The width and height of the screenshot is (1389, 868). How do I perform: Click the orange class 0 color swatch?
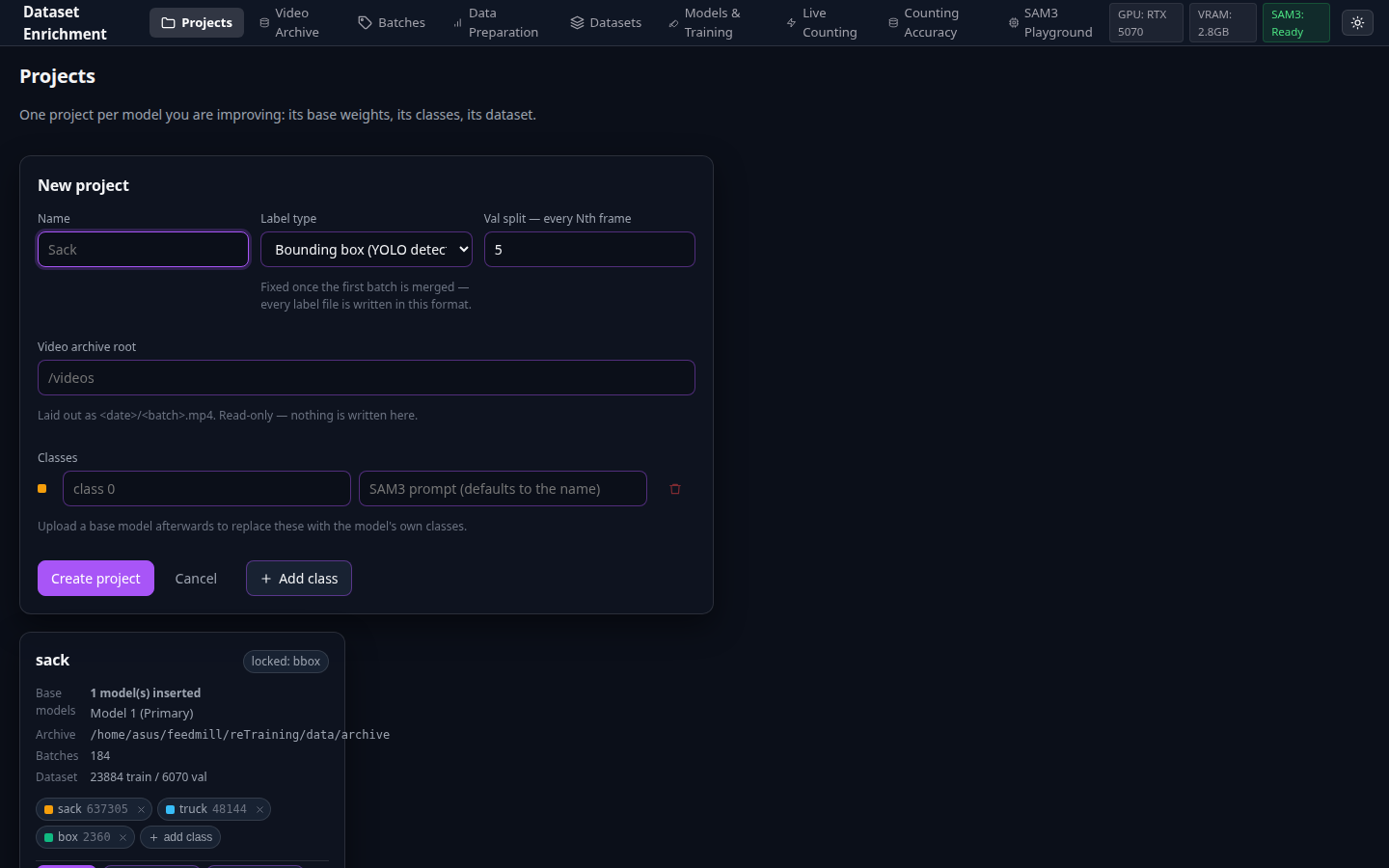click(42, 489)
